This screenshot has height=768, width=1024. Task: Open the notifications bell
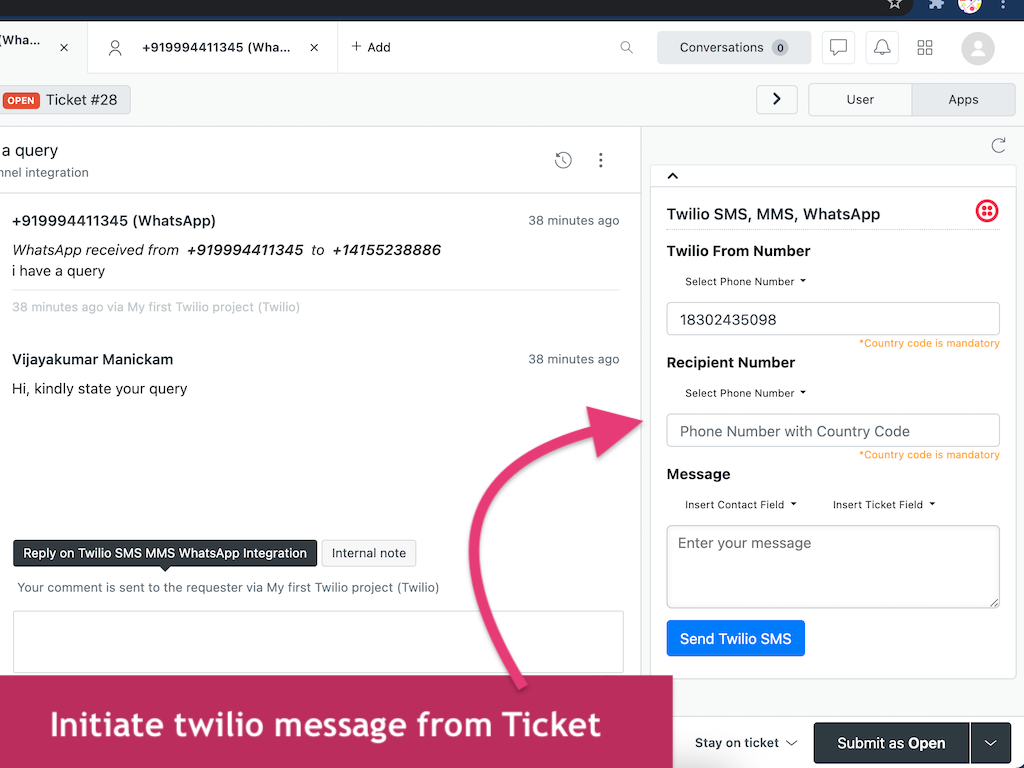pyautogui.click(x=882, y=47)
